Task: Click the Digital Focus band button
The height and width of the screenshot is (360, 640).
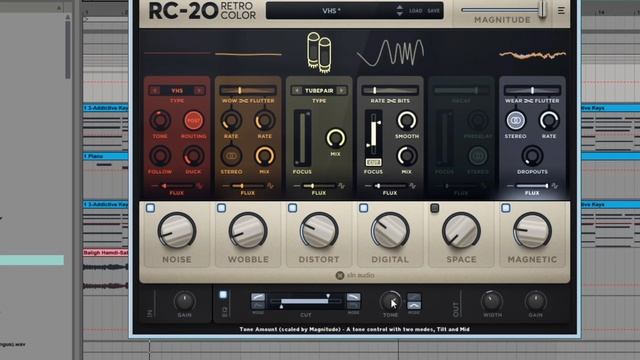Action: [373, 162]
